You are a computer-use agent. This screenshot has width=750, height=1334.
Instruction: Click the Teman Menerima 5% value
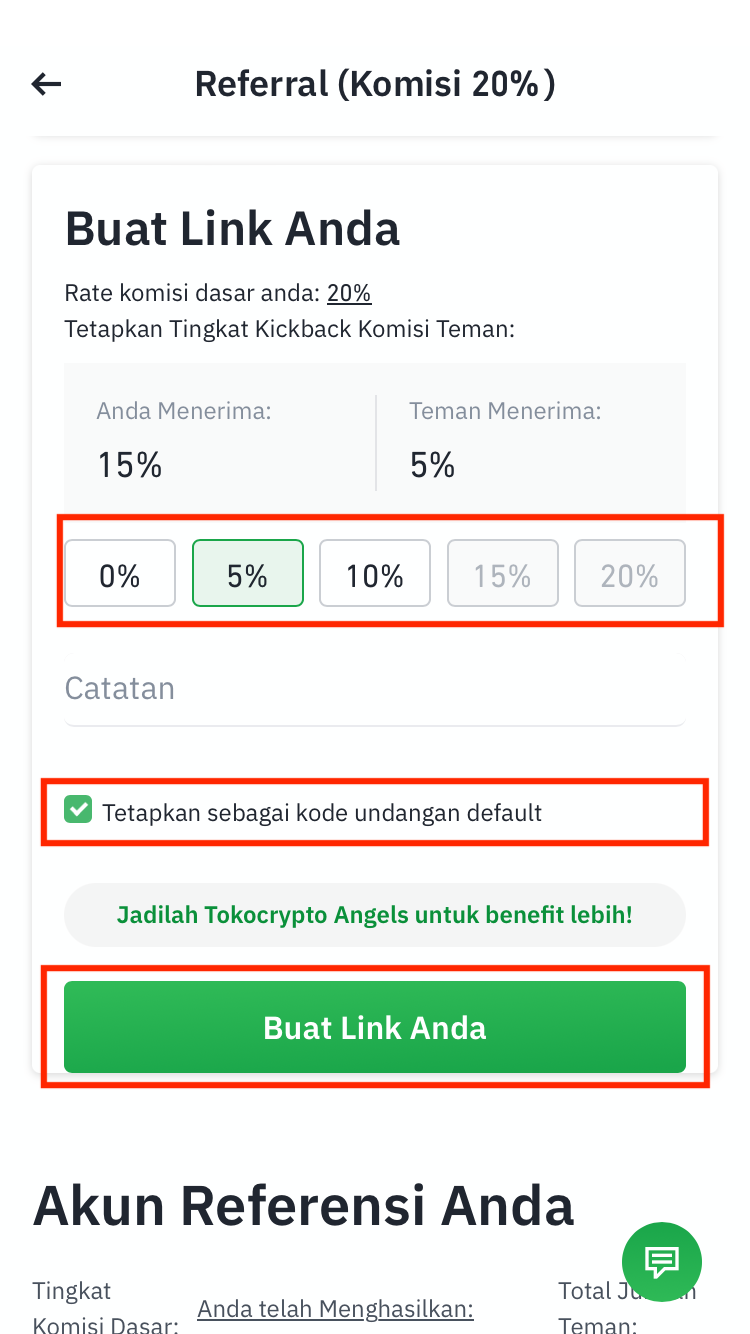click(x=432, y=465)
